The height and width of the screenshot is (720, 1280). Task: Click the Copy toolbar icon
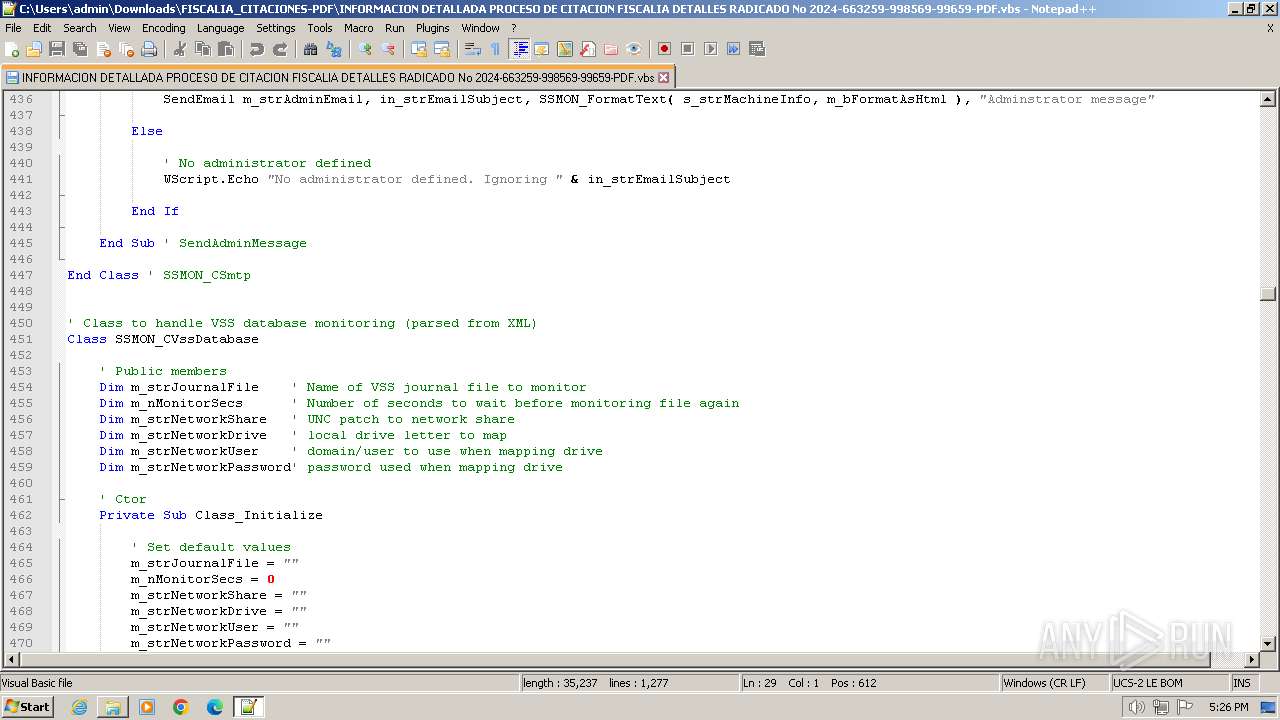[203, 49]
